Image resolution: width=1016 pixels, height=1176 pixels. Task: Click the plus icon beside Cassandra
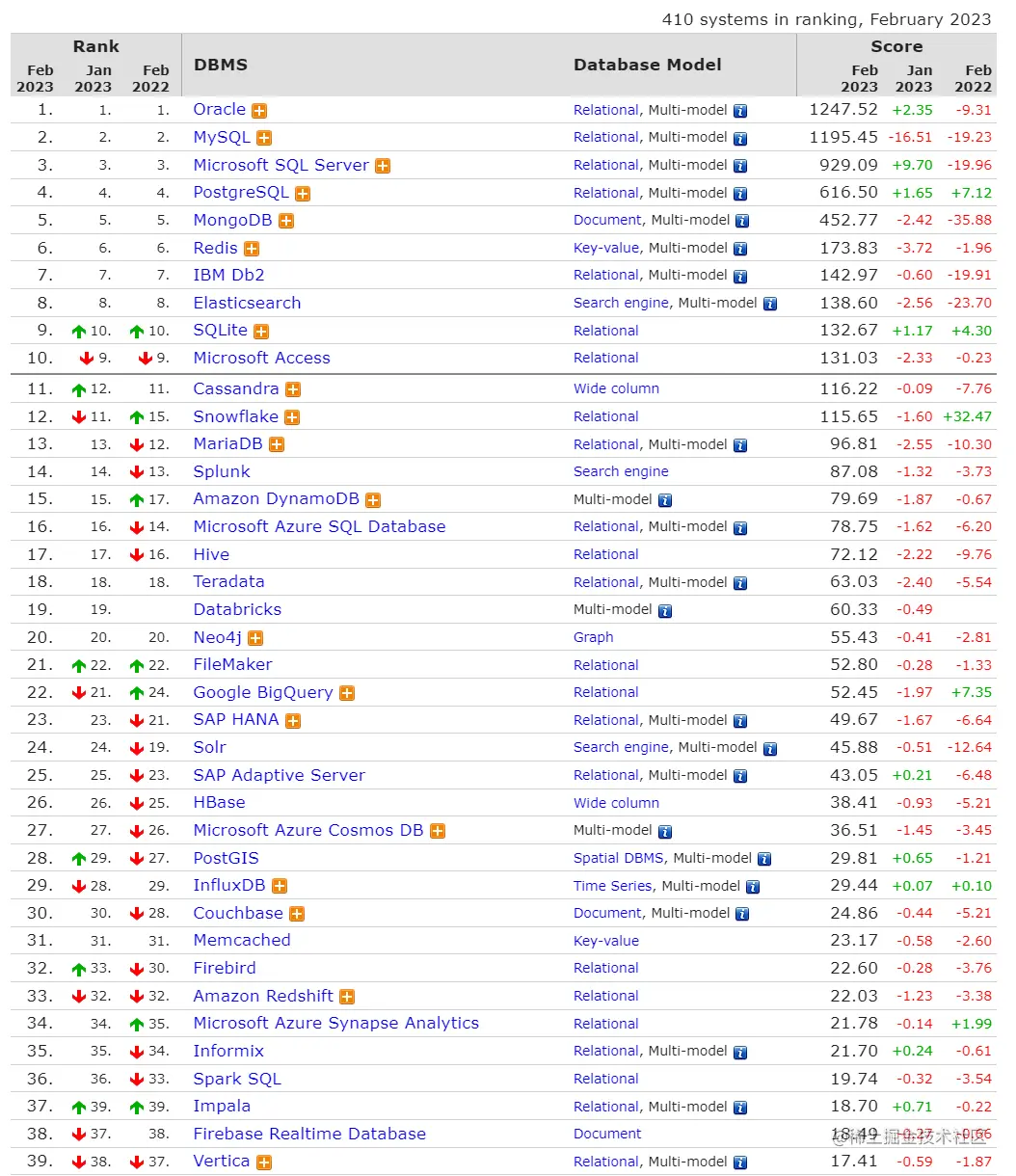[x=293, y=390]
